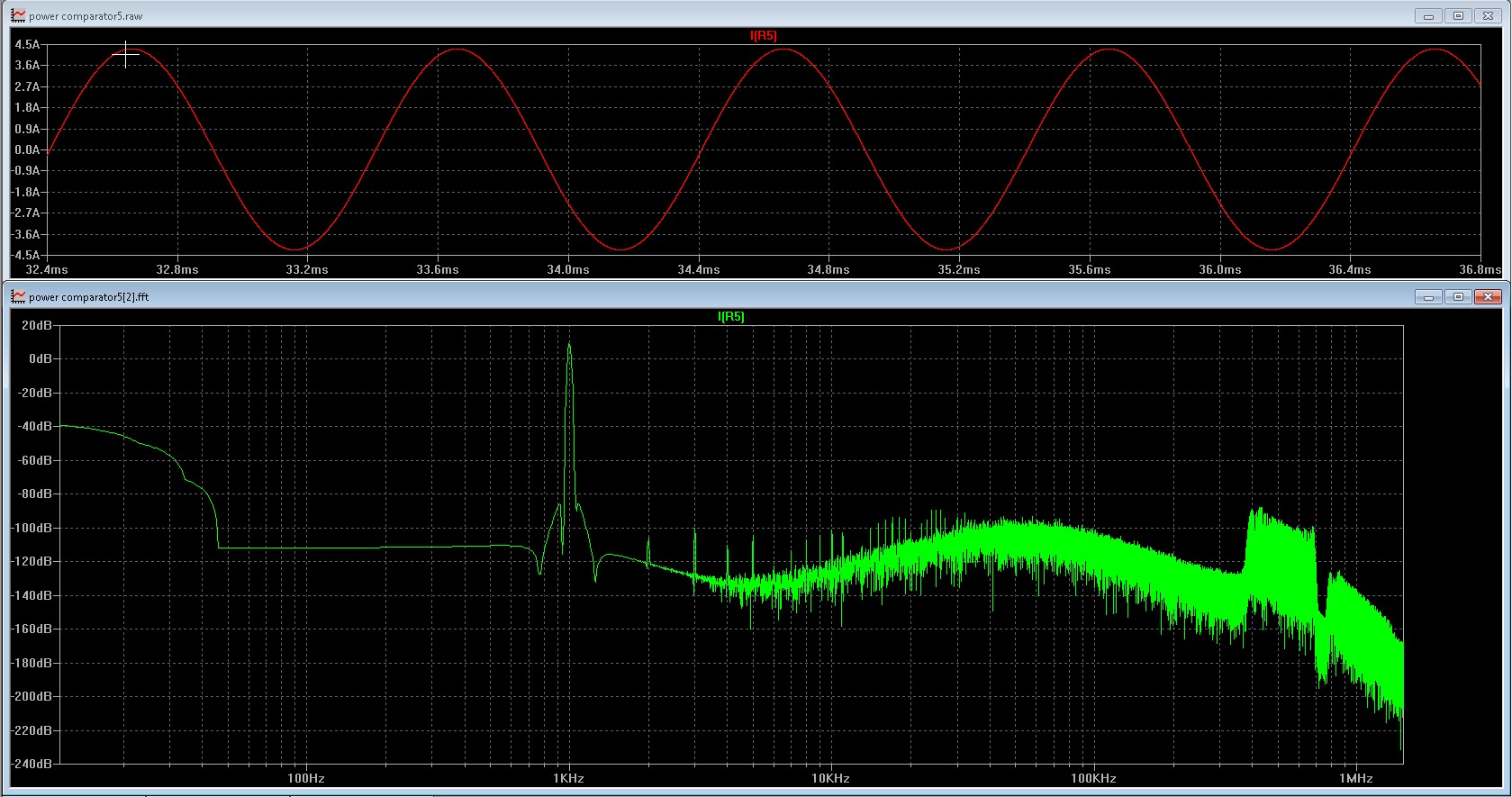Click the -80dB magnitude axis label
The width and height of the screenshot is (1512, 797).
(34, 494)
